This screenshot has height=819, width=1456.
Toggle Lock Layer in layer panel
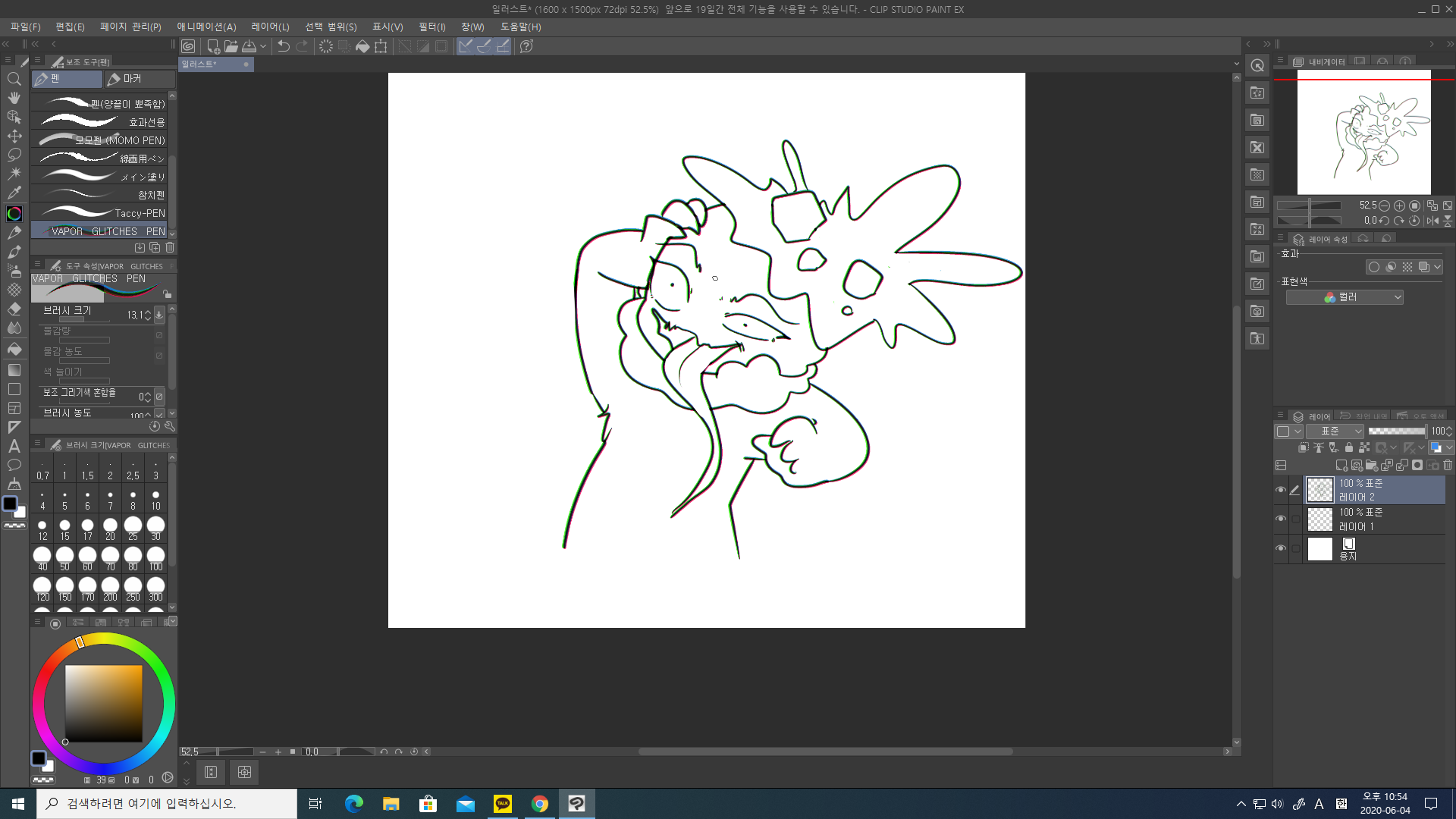click(1348, 447)
